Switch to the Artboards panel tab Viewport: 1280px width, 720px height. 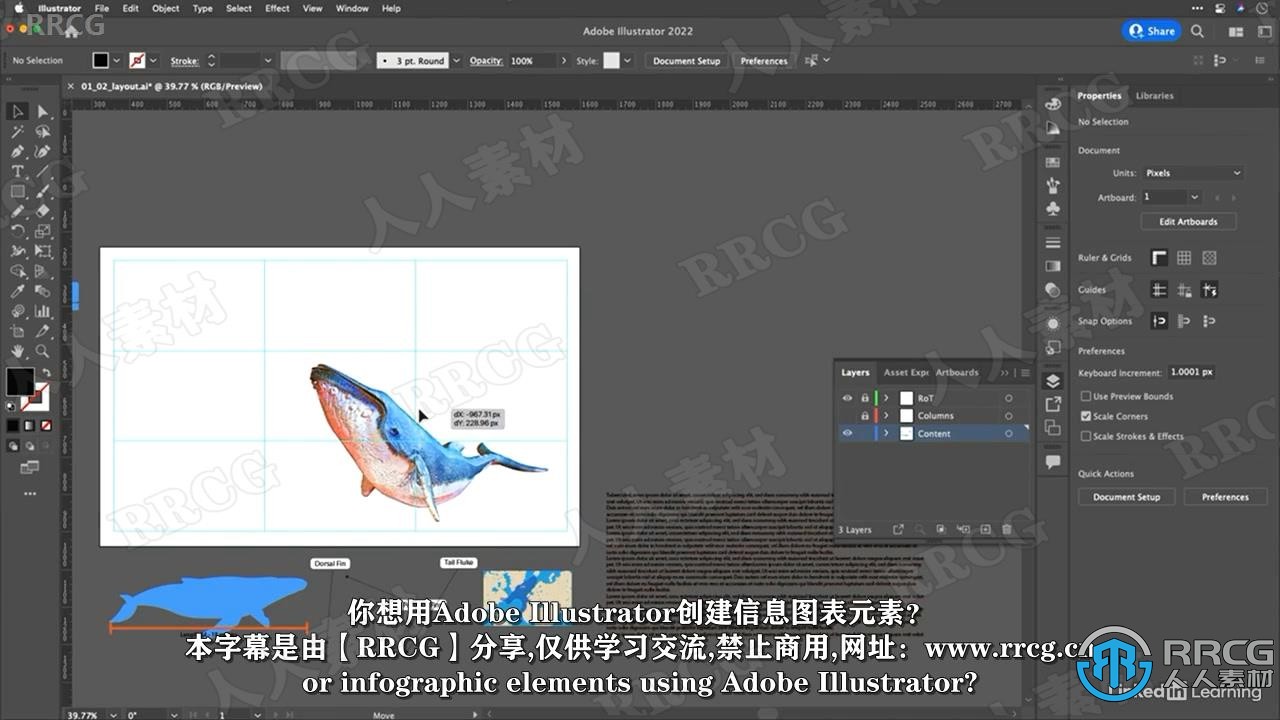coord(957,373)
